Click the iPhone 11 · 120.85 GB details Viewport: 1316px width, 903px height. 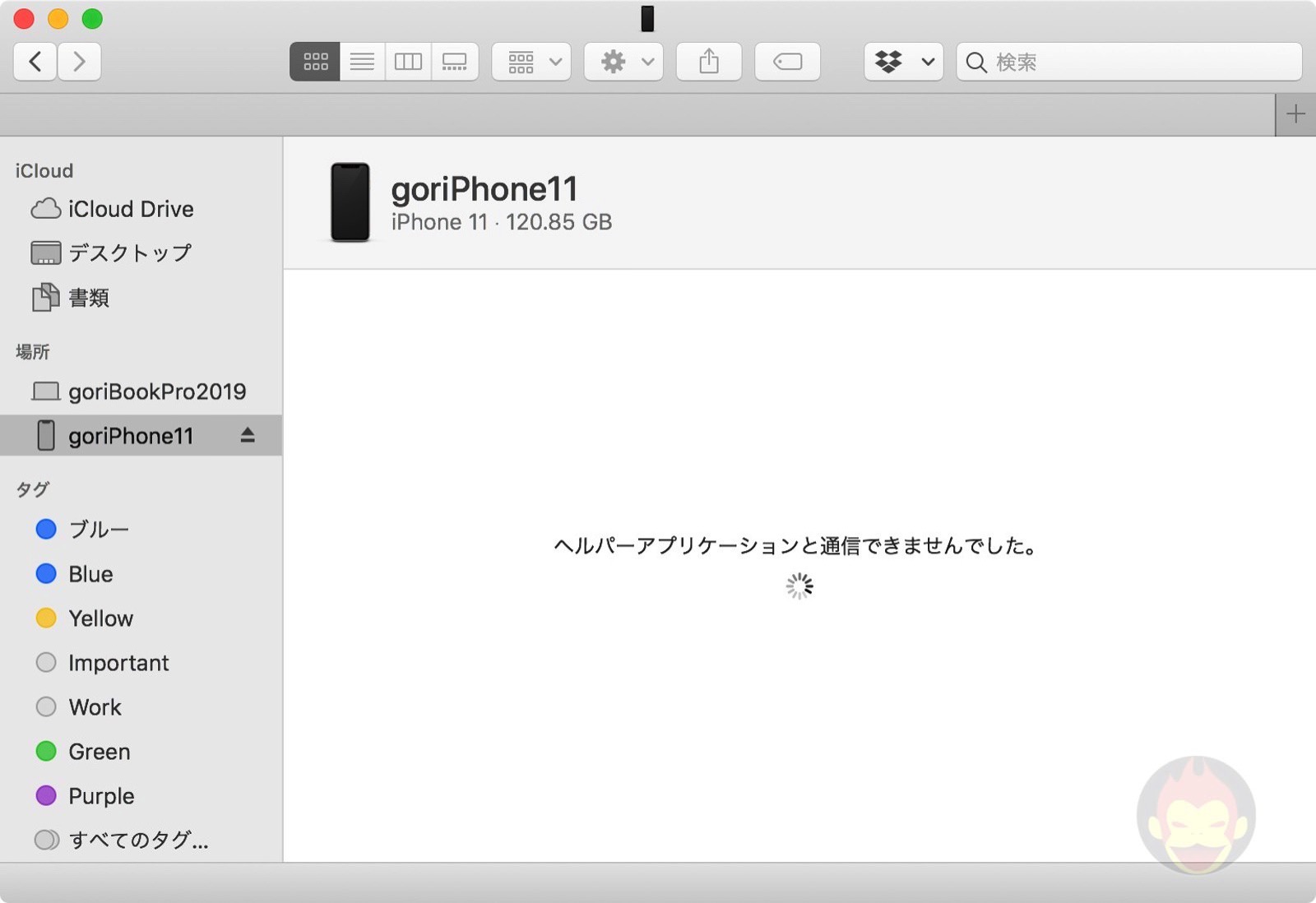(502, 222)
